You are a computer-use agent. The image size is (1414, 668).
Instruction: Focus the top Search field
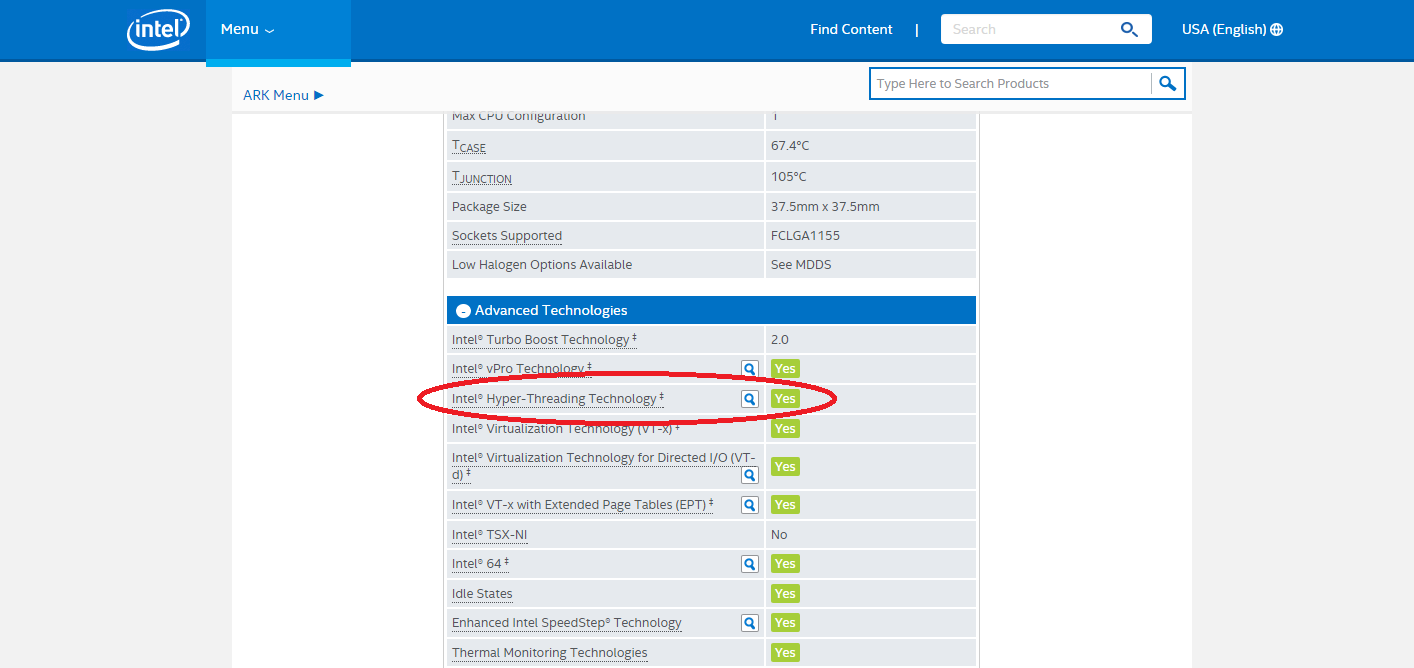[1028, 29]
